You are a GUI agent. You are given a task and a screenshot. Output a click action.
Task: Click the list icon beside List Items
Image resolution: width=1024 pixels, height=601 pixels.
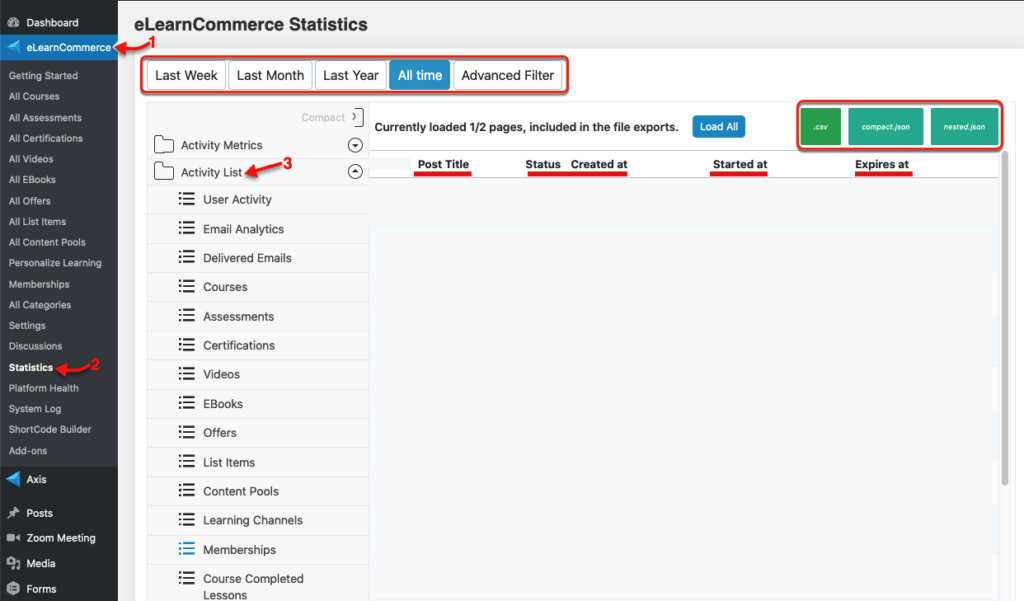(187, 461)
